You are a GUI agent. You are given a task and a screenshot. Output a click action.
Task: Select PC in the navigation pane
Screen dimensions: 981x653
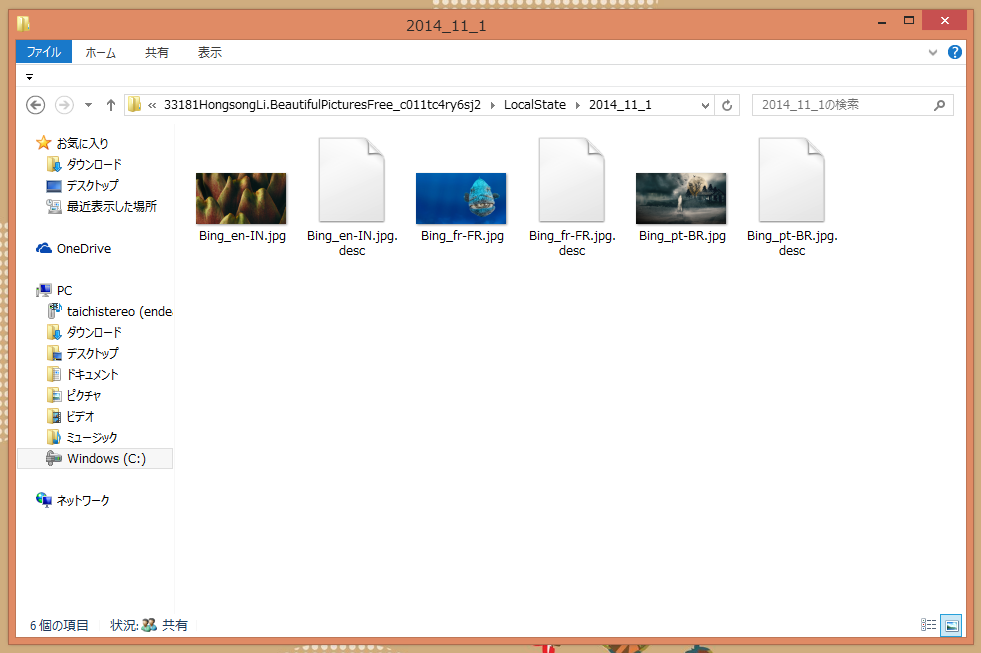pyautogui.click(x=54, y=290)
